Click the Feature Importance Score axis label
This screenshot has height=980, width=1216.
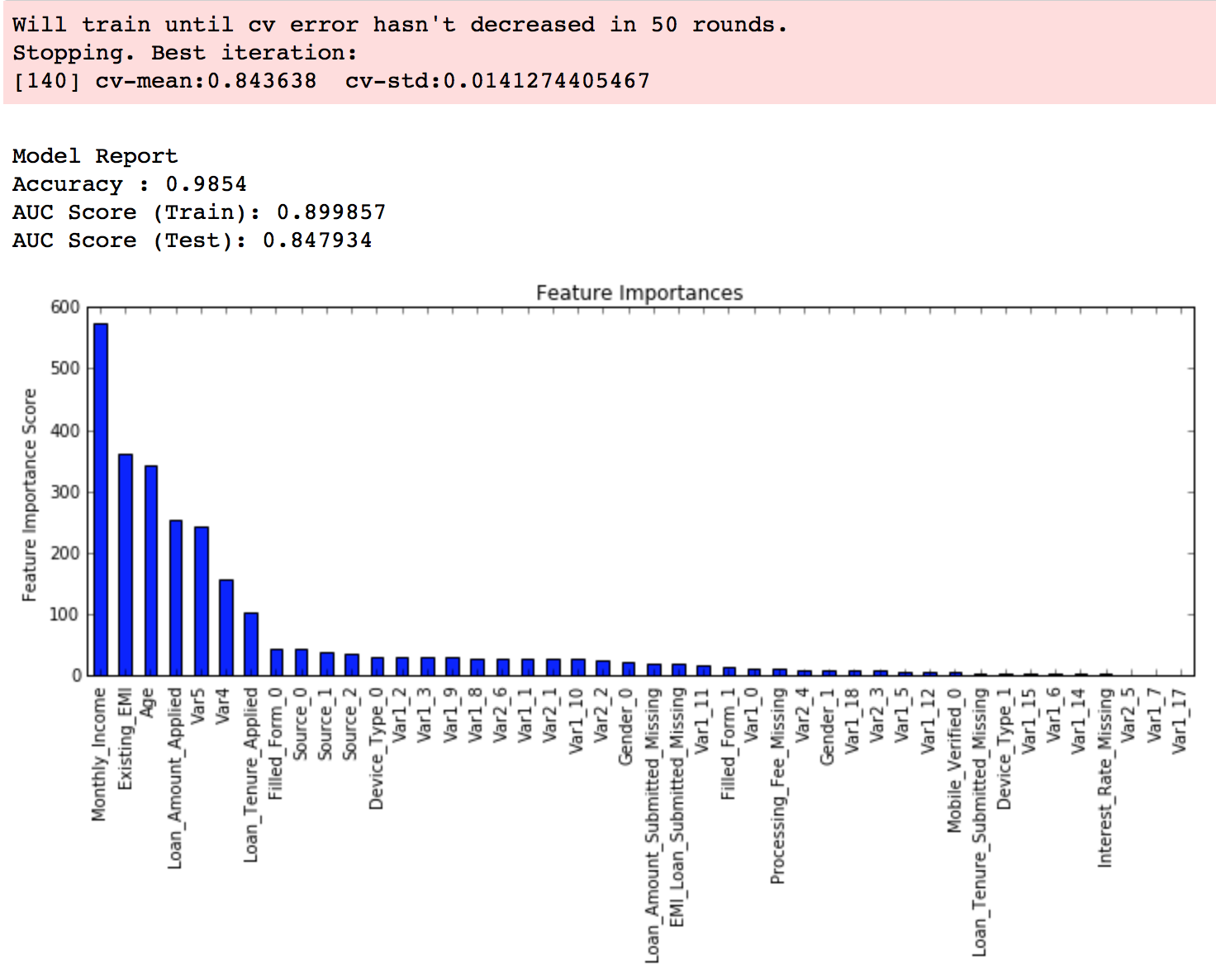(30, 495)
